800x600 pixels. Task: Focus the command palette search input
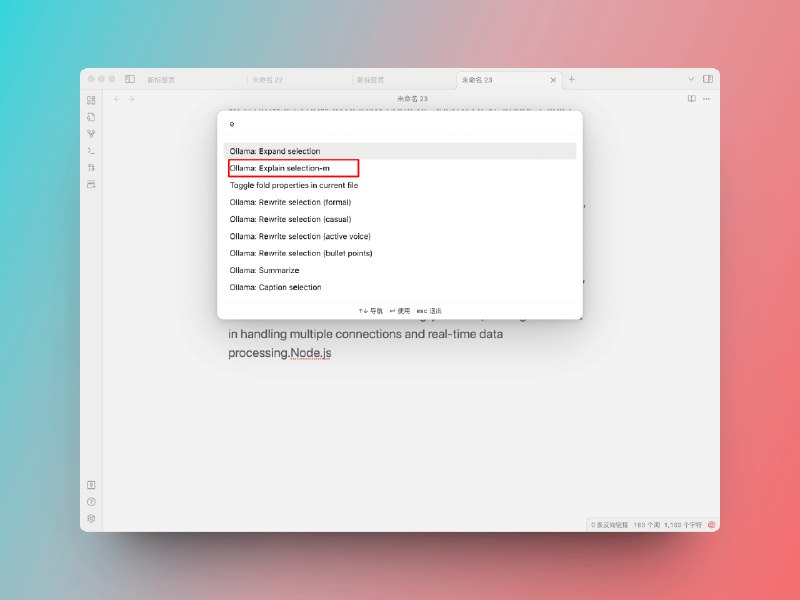pos(399,124)
